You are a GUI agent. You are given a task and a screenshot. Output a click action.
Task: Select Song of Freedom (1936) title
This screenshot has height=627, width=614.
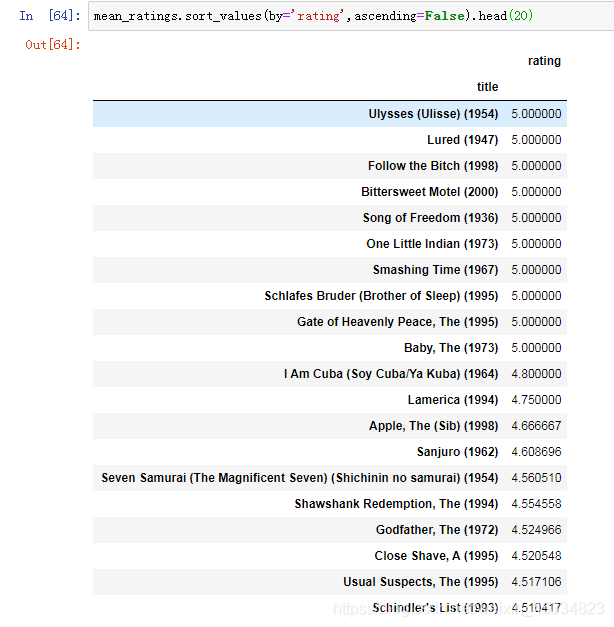click(x=430, y=218)
